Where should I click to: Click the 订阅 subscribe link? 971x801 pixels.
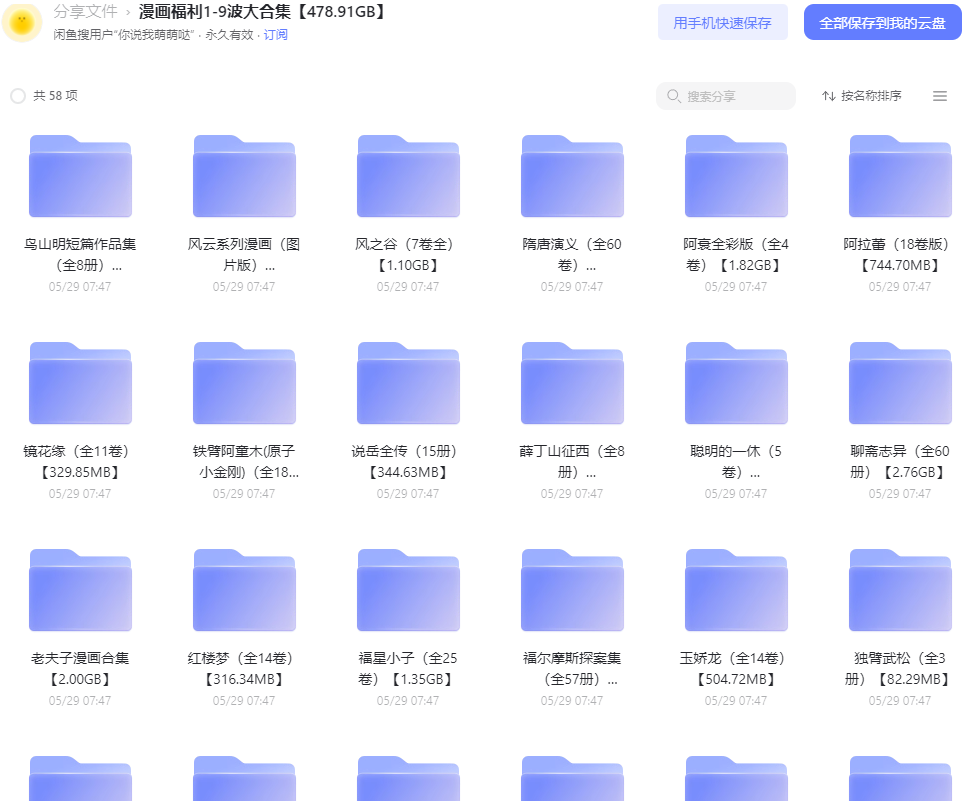point(276,35)
